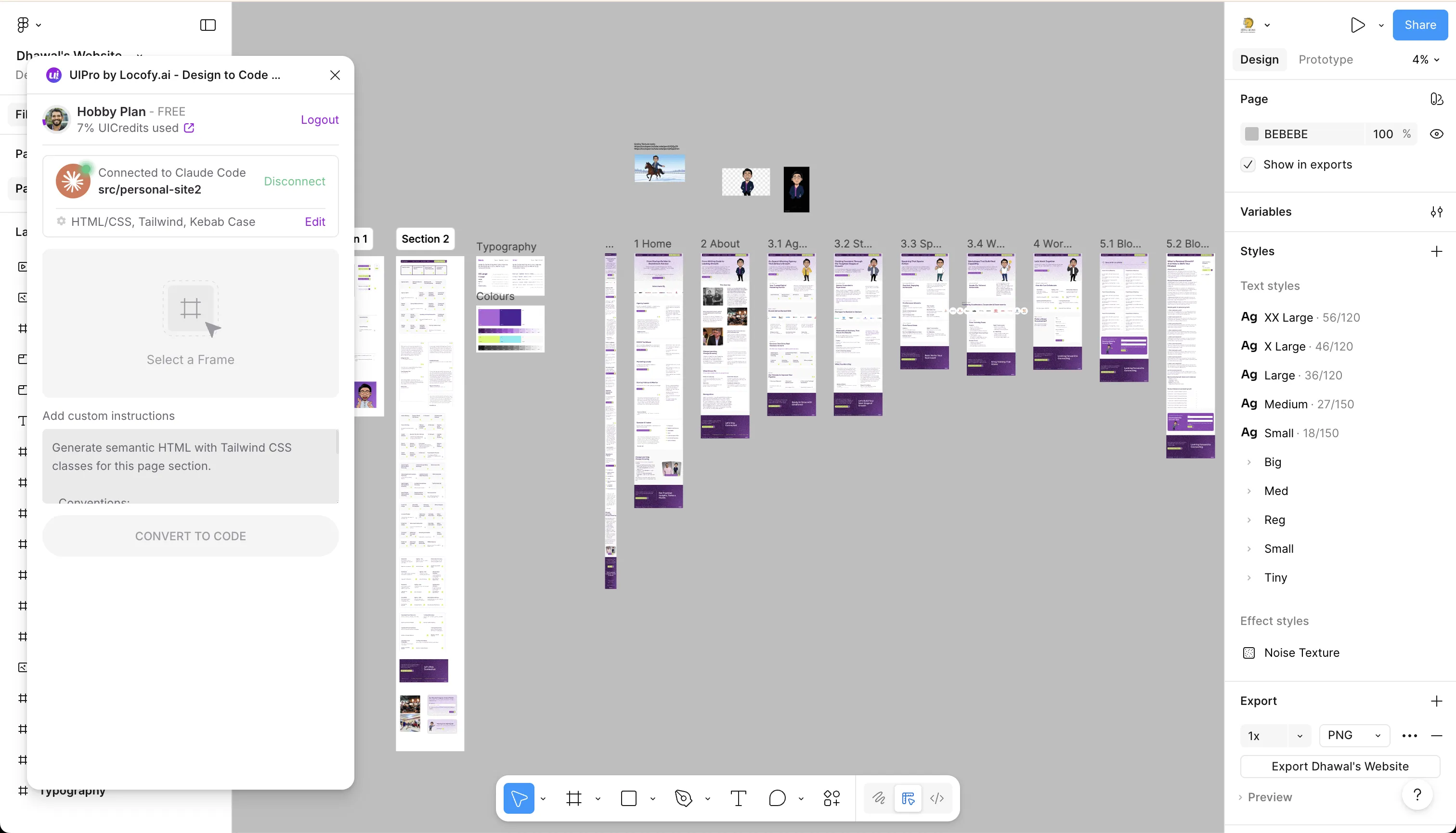Toggle visibility of BEBEBE page color
Image resolution: width=1456 pixels, height=833 pixels.
pyautogui.click(x=1437, y=134)
